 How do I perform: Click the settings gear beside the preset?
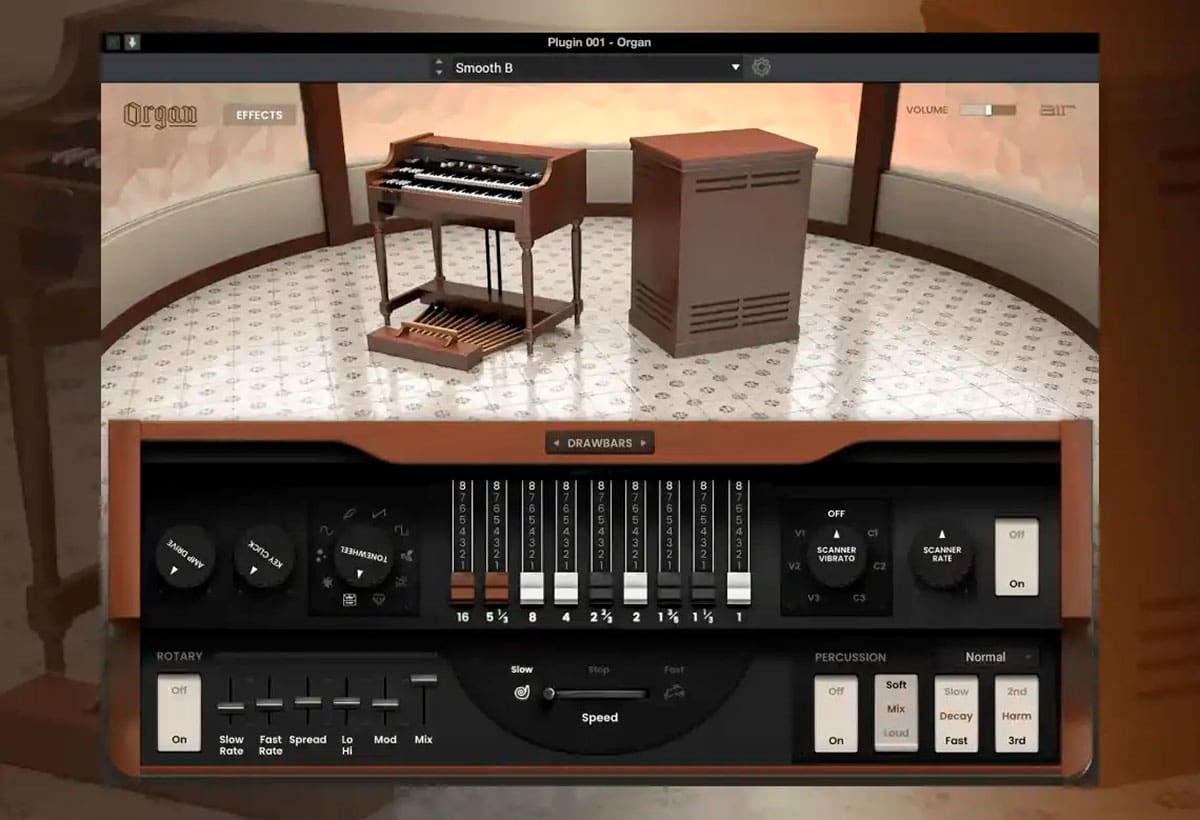tap(761, 67)
